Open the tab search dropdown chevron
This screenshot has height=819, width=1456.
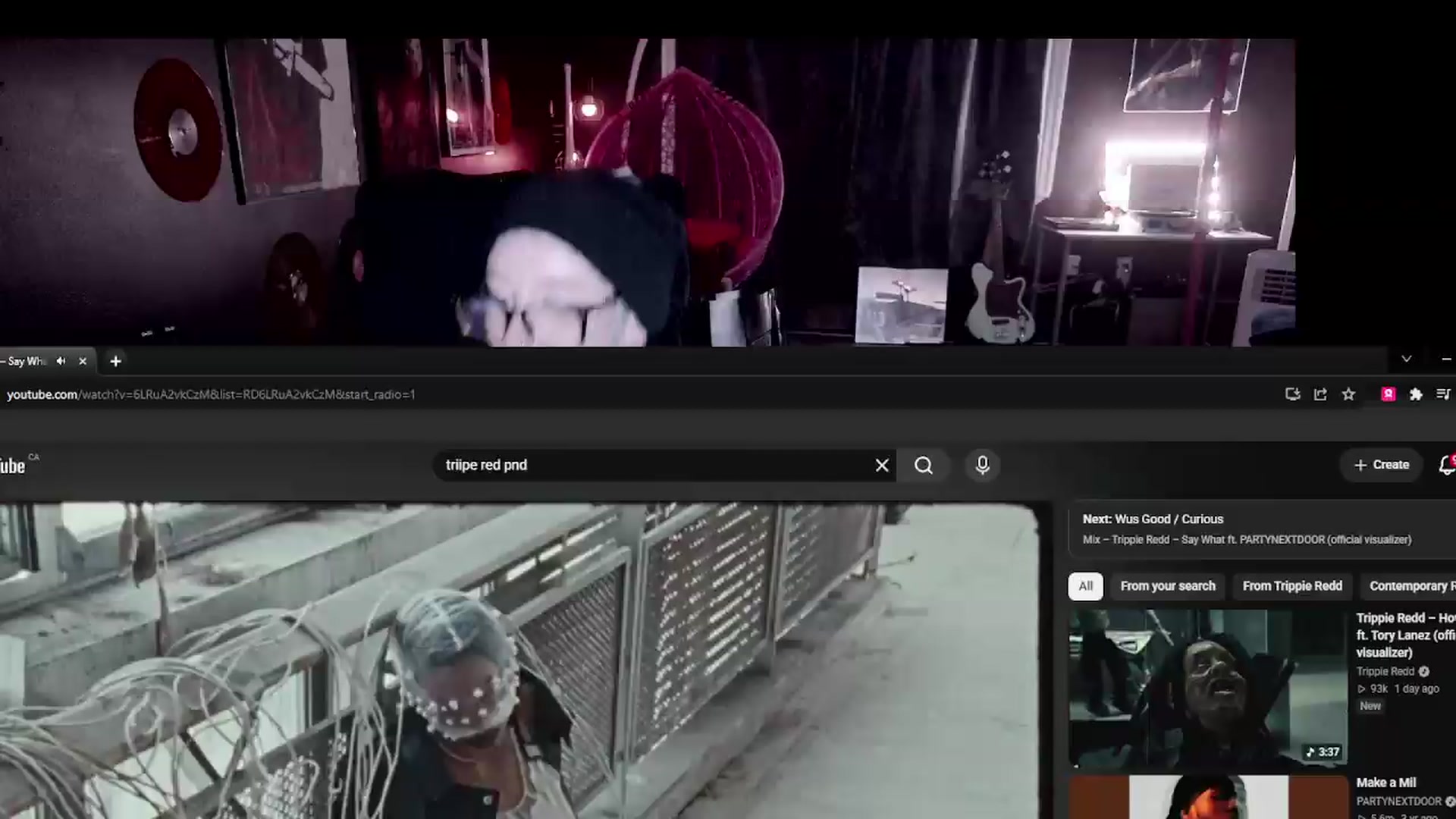pyautogui.click(x=1406, y=359)
